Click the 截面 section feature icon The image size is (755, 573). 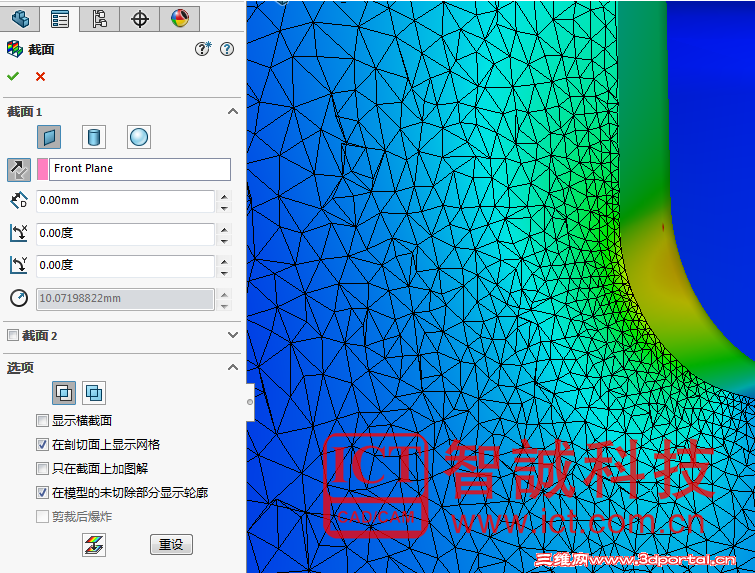coord(15,49)
